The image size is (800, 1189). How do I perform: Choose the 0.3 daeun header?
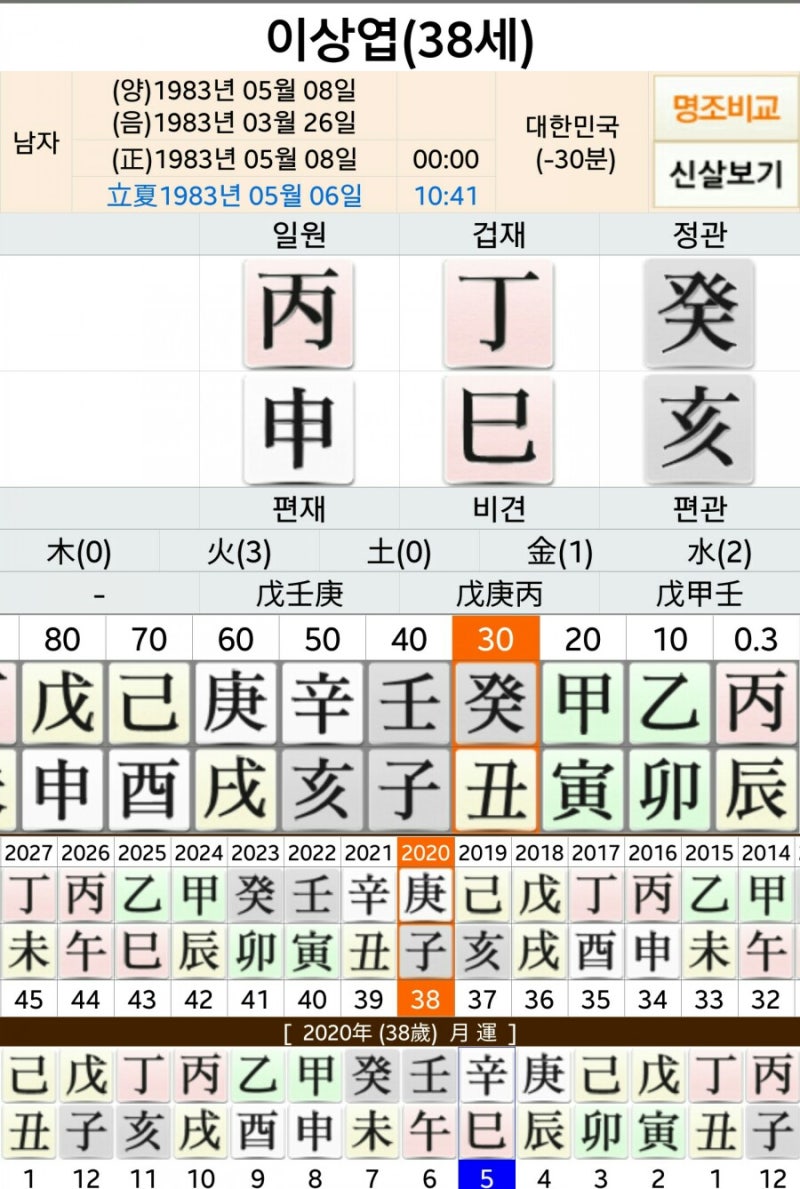click(x=756, y=638)
